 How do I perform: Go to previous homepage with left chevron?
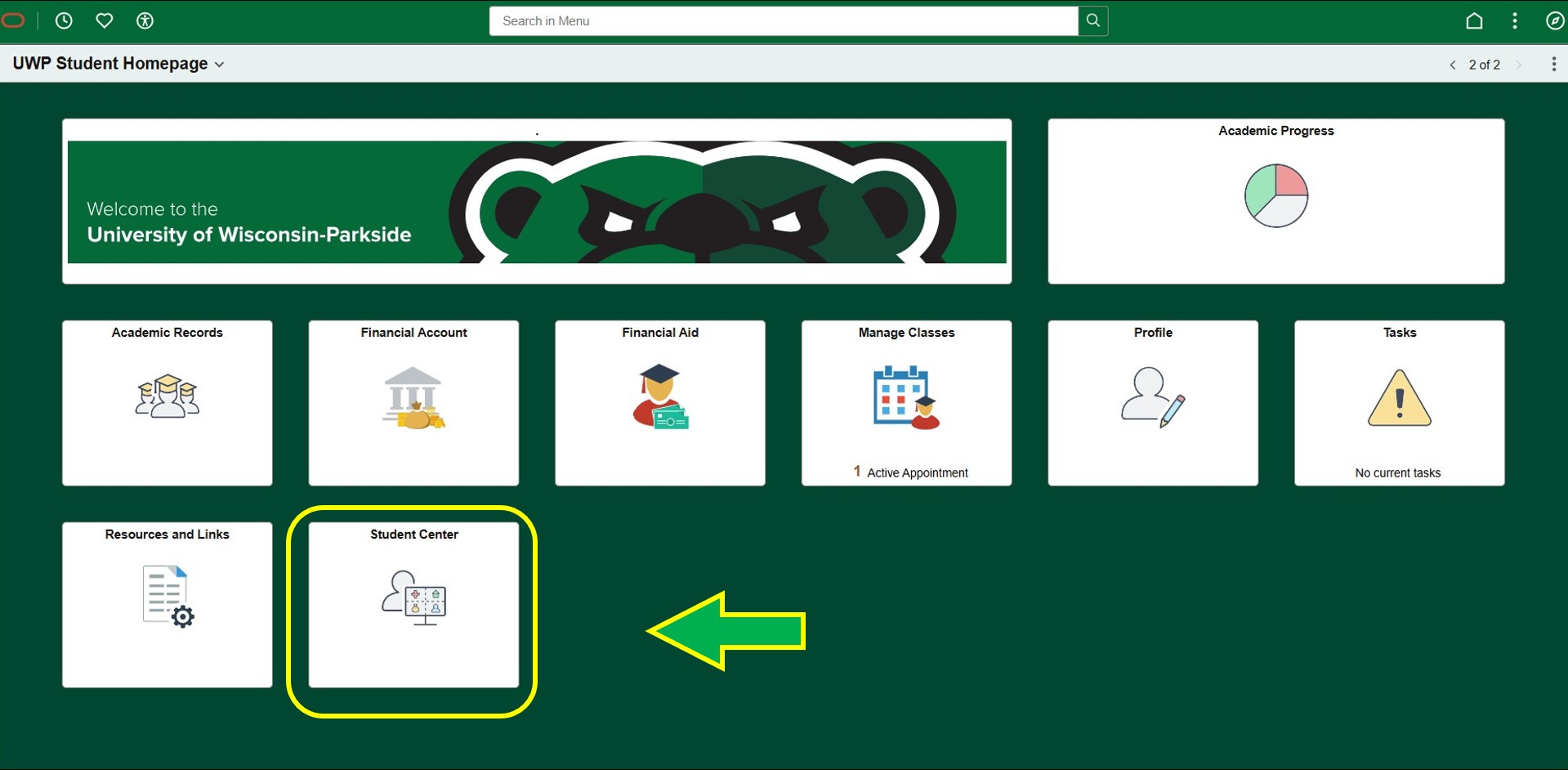click(1452, 65)
